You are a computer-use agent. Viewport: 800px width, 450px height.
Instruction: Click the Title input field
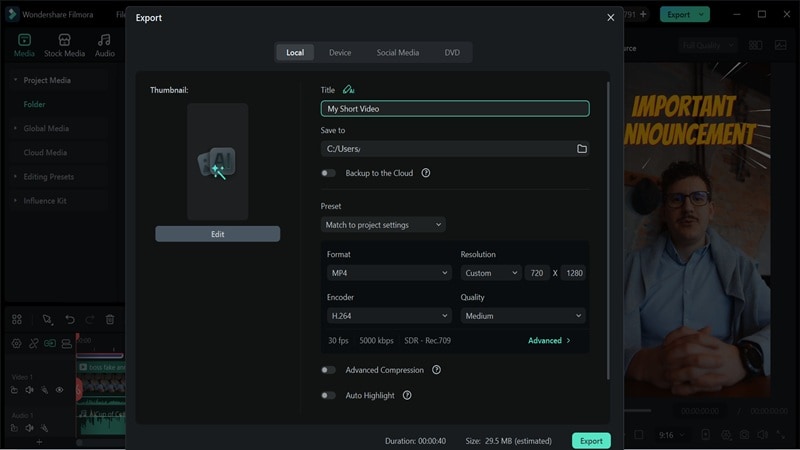click(455, 109)
